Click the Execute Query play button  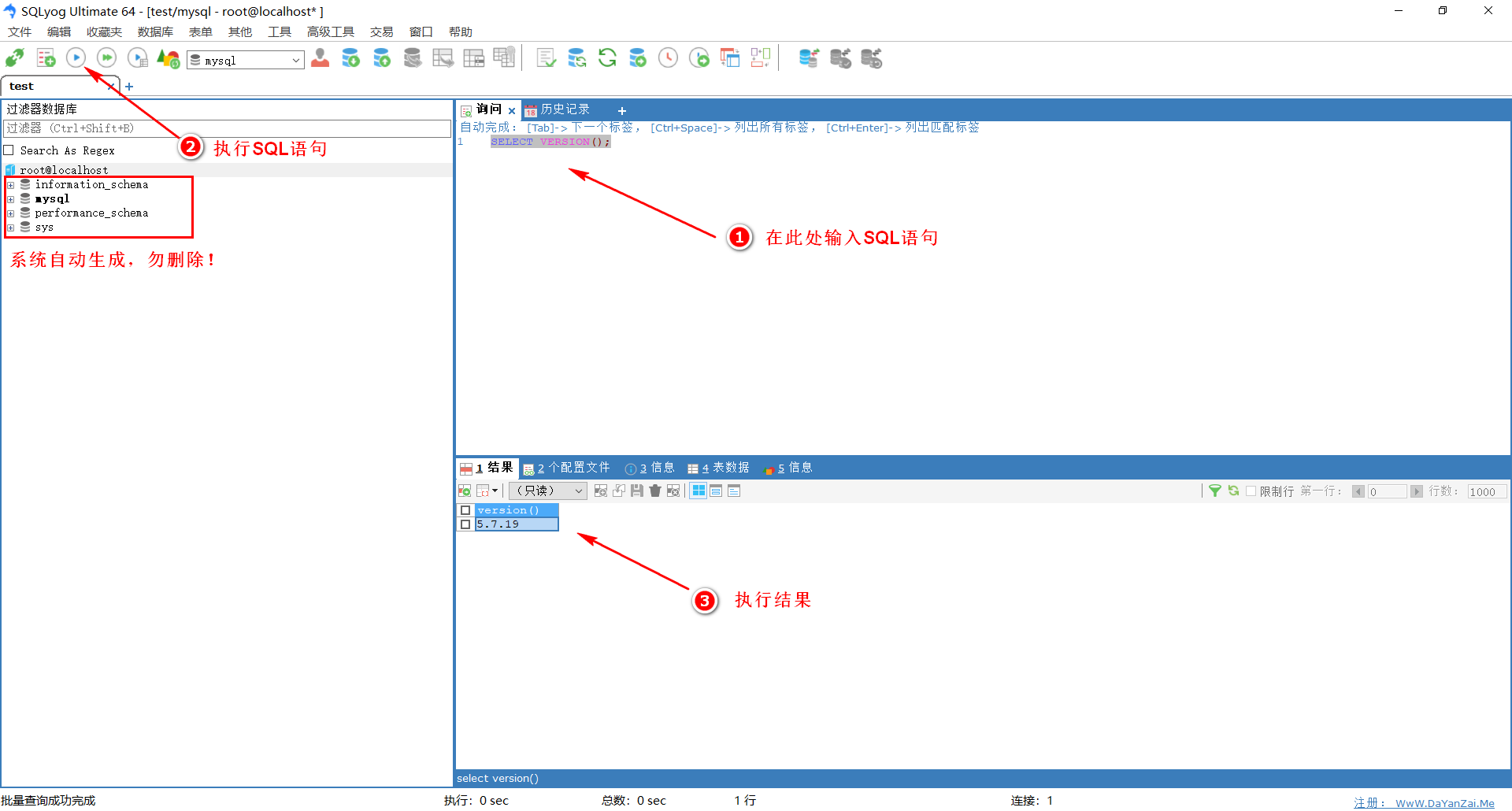pyautogui.click(x=76, y=57)
